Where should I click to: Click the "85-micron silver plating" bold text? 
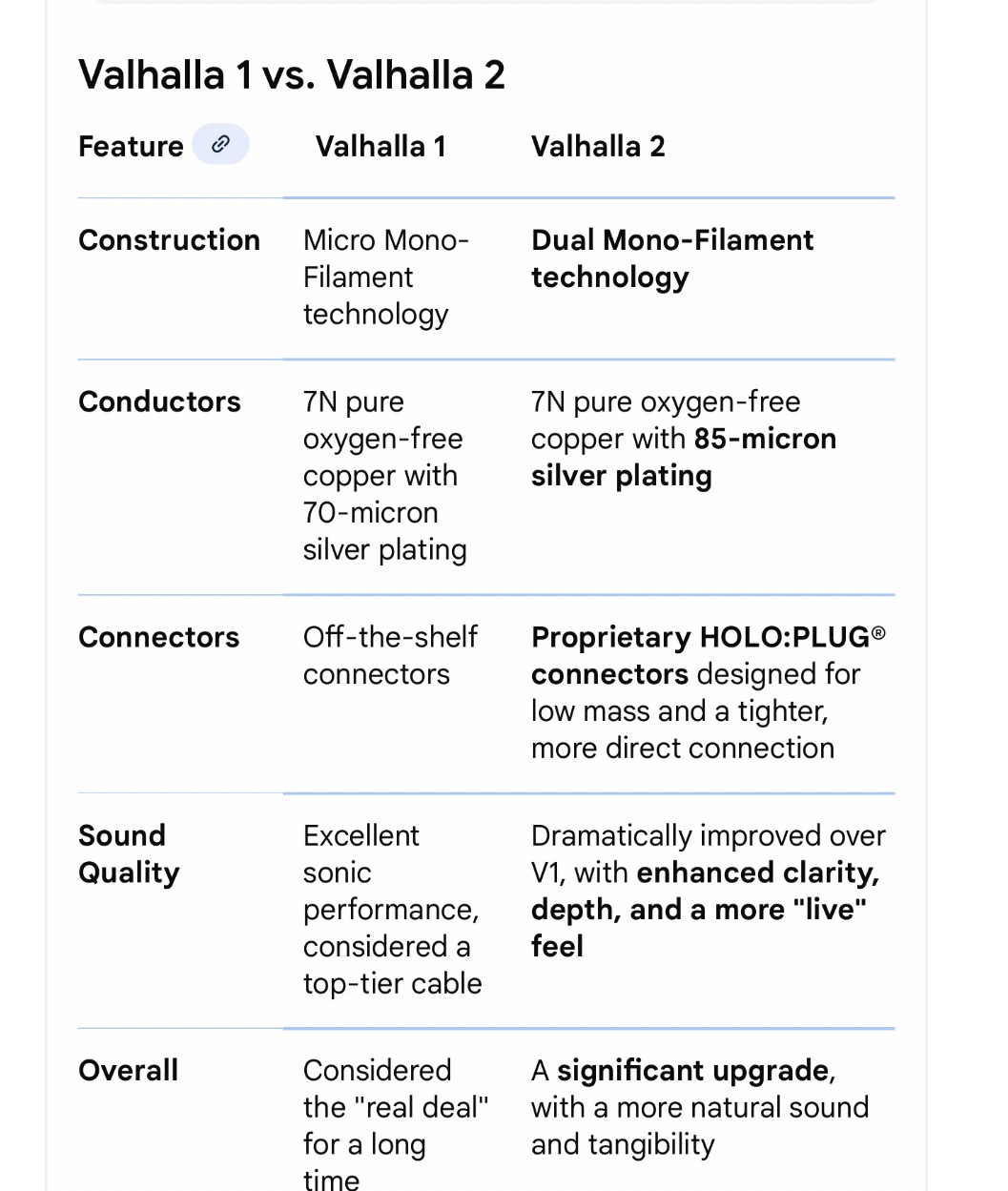pyautogui.click(x=683, y=458)
